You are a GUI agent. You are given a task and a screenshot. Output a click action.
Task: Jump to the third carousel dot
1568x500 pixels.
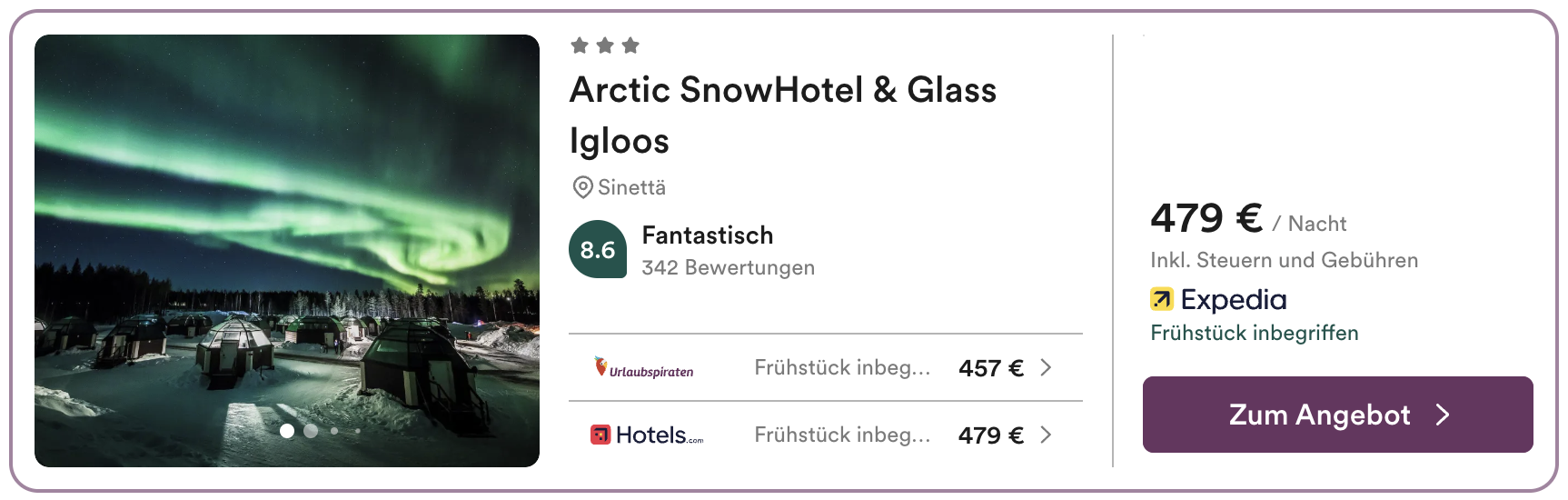[335, 431]
